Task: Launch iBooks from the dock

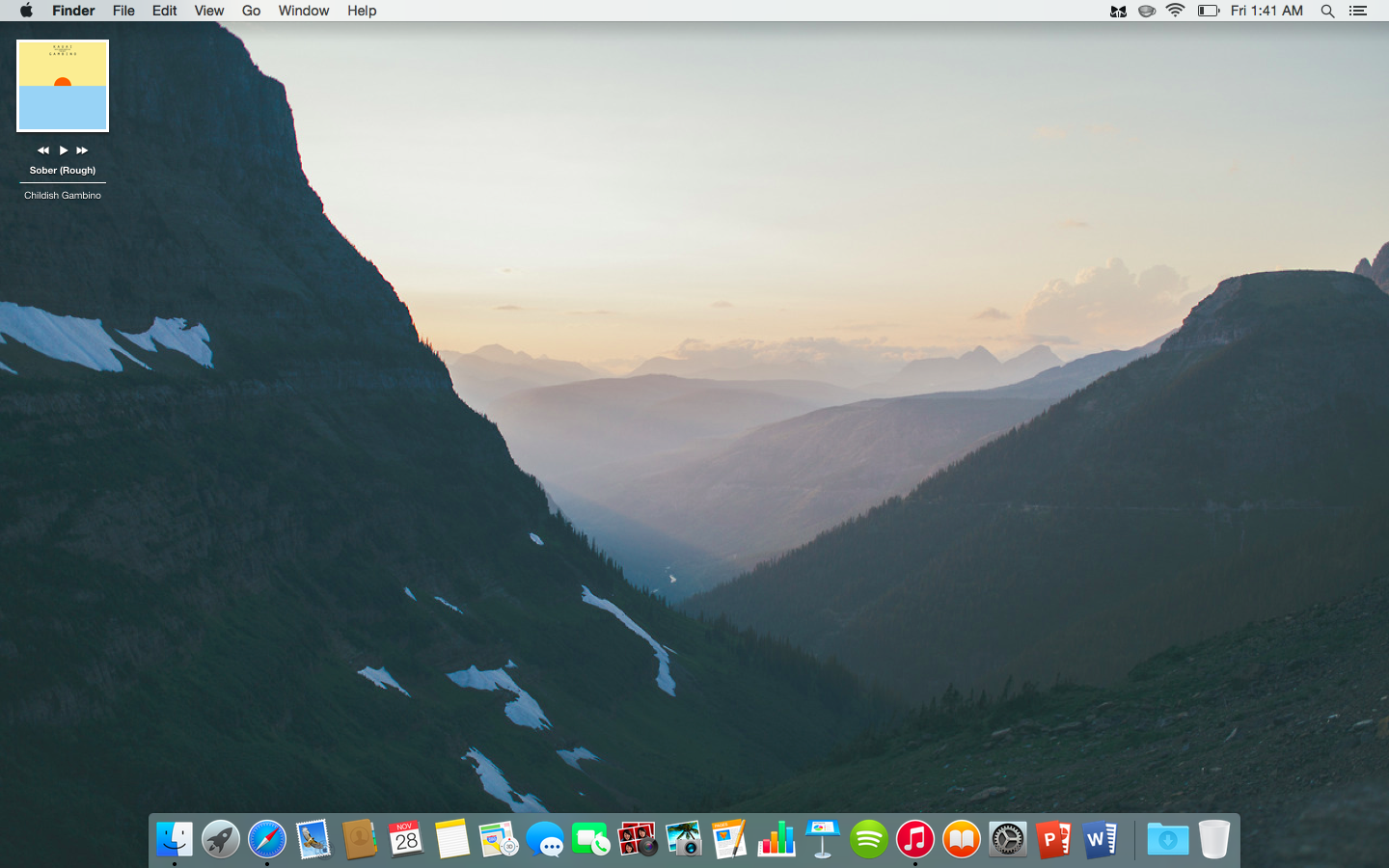Action: point(962,839)
